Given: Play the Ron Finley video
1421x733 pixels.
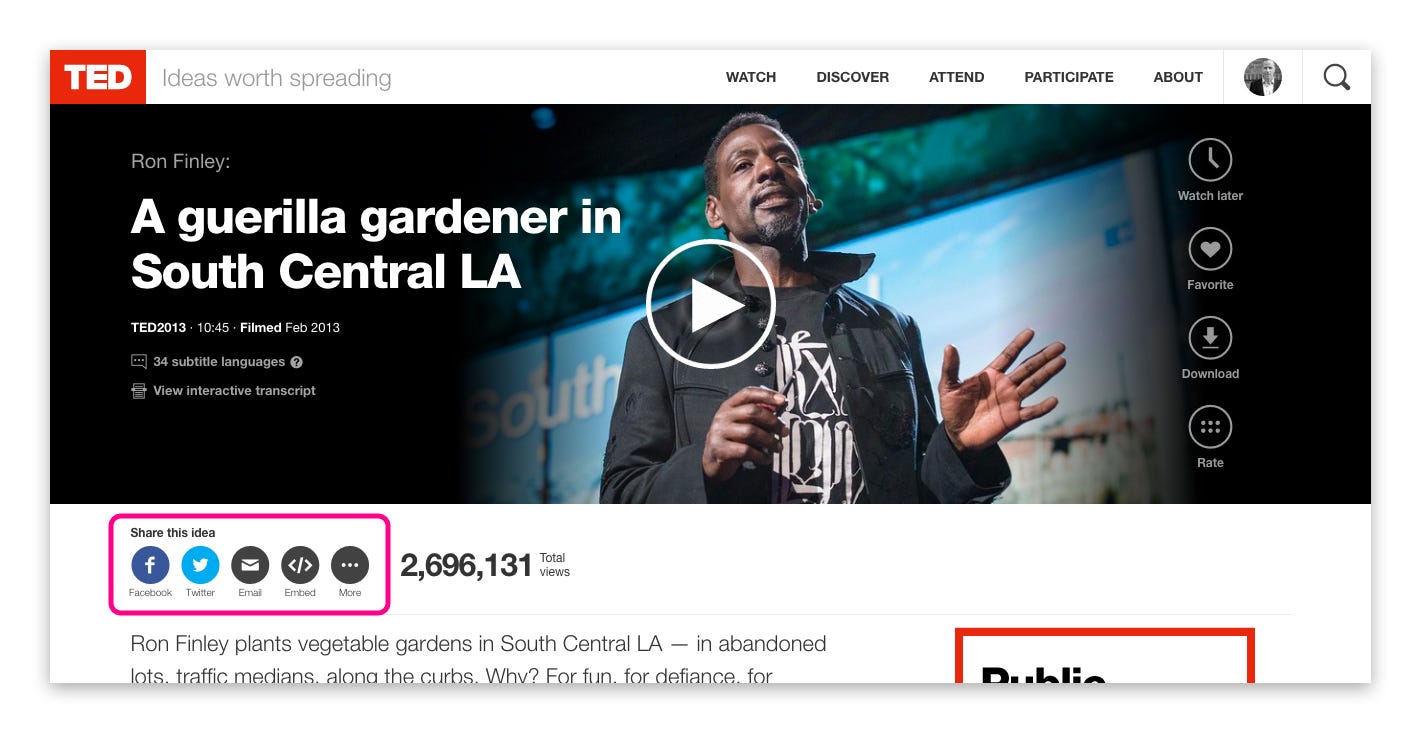Looking at the screenshot, I should point(710,304).
